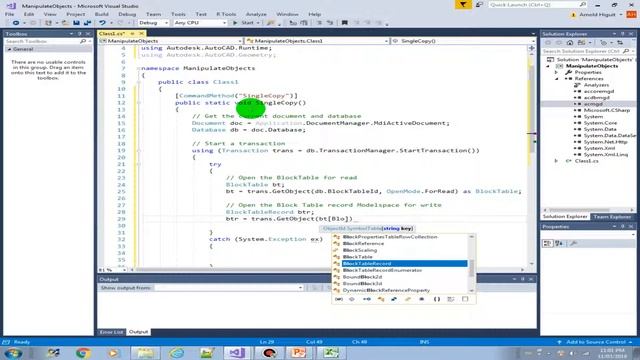Click Add to Source Control in status bar
Screen dimensions: 640x360
pyautogui.click(x=596, y=342)
